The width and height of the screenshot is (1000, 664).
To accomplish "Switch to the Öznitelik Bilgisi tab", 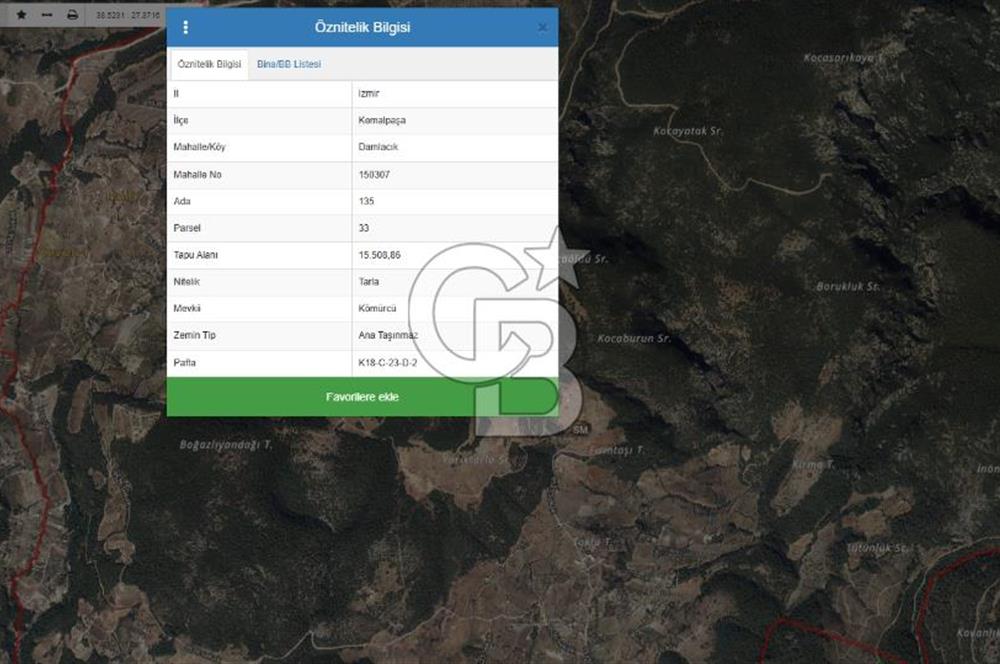I will coord(209,64).
